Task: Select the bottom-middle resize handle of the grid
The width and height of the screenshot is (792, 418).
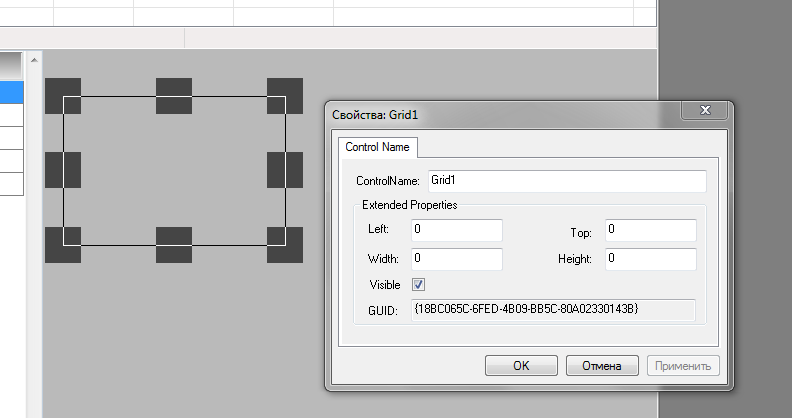Action: pos(174,245)
